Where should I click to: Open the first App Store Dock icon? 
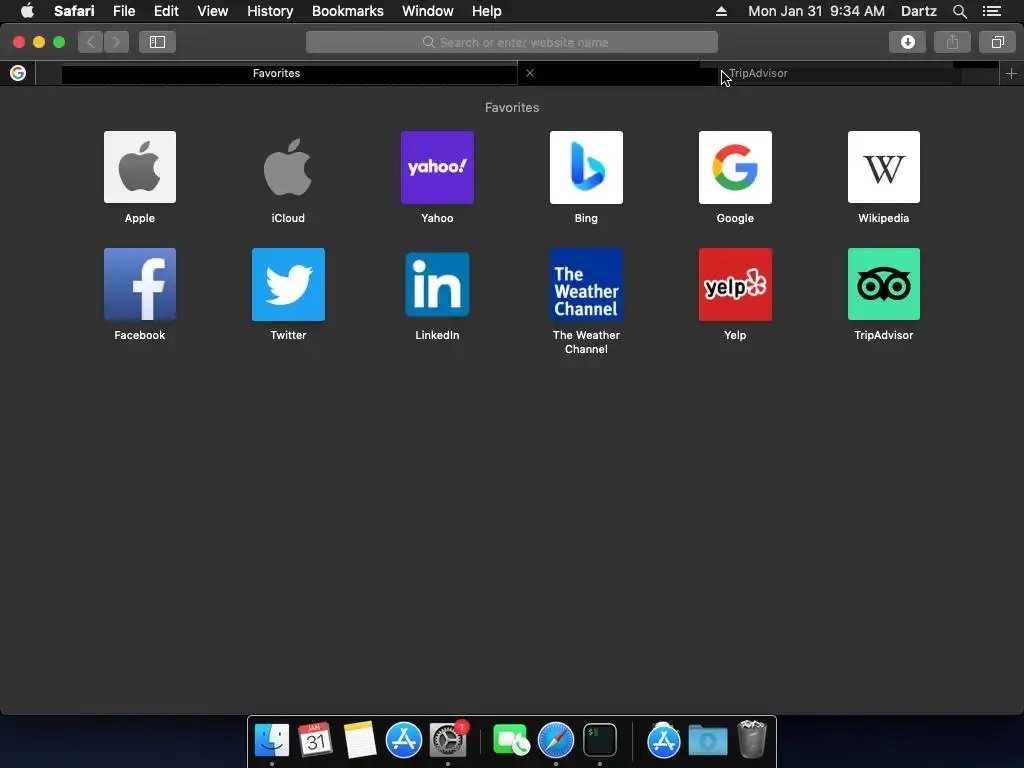tap(404, 740)
